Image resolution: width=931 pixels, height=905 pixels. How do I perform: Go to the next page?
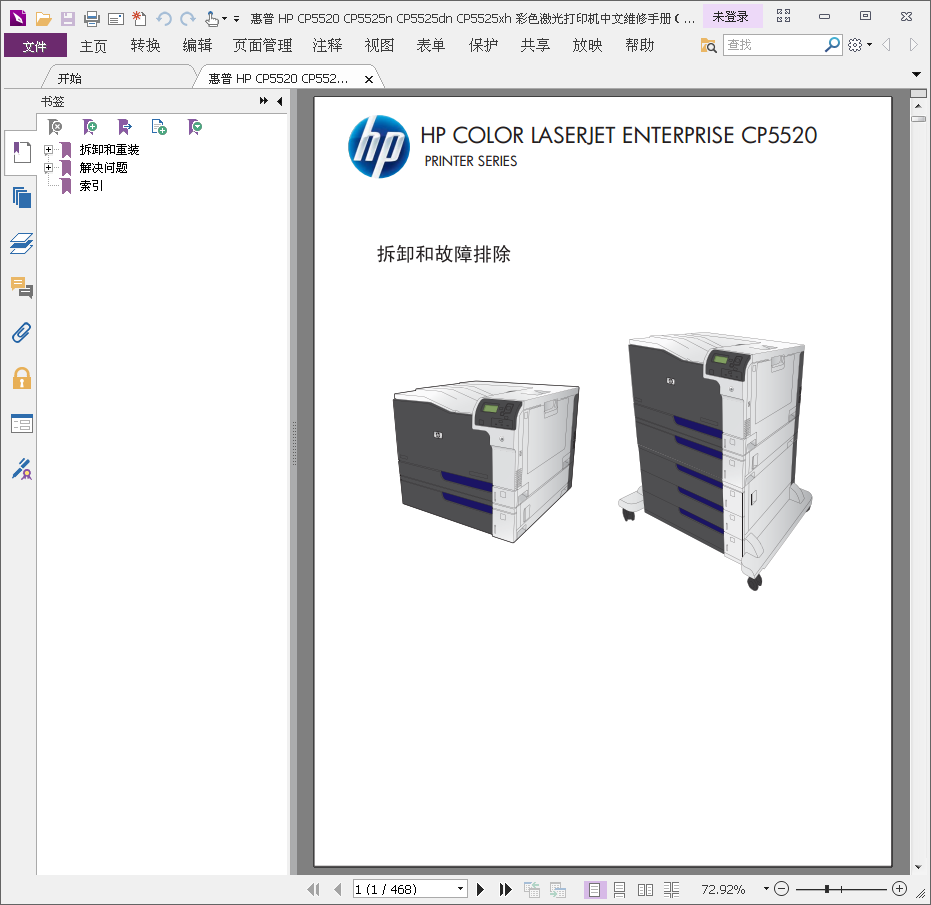point(480,889)
